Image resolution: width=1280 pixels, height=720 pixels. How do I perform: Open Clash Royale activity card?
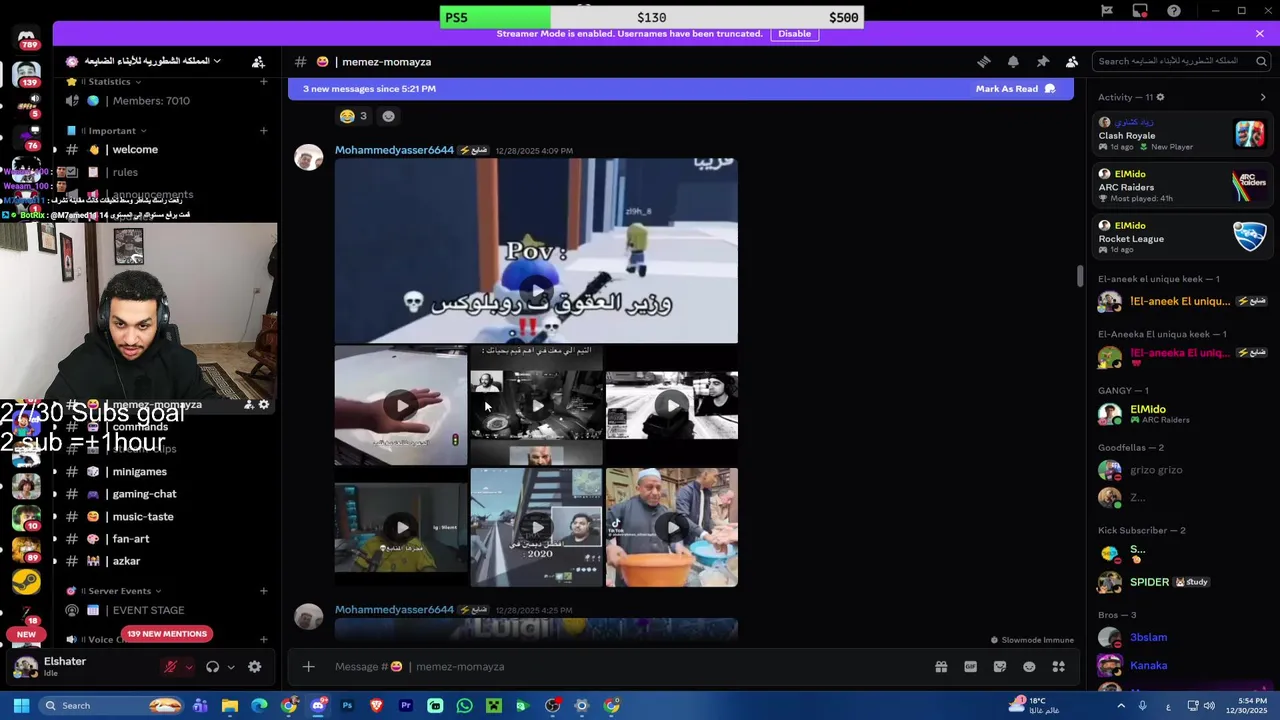(x=1183, y=134)
